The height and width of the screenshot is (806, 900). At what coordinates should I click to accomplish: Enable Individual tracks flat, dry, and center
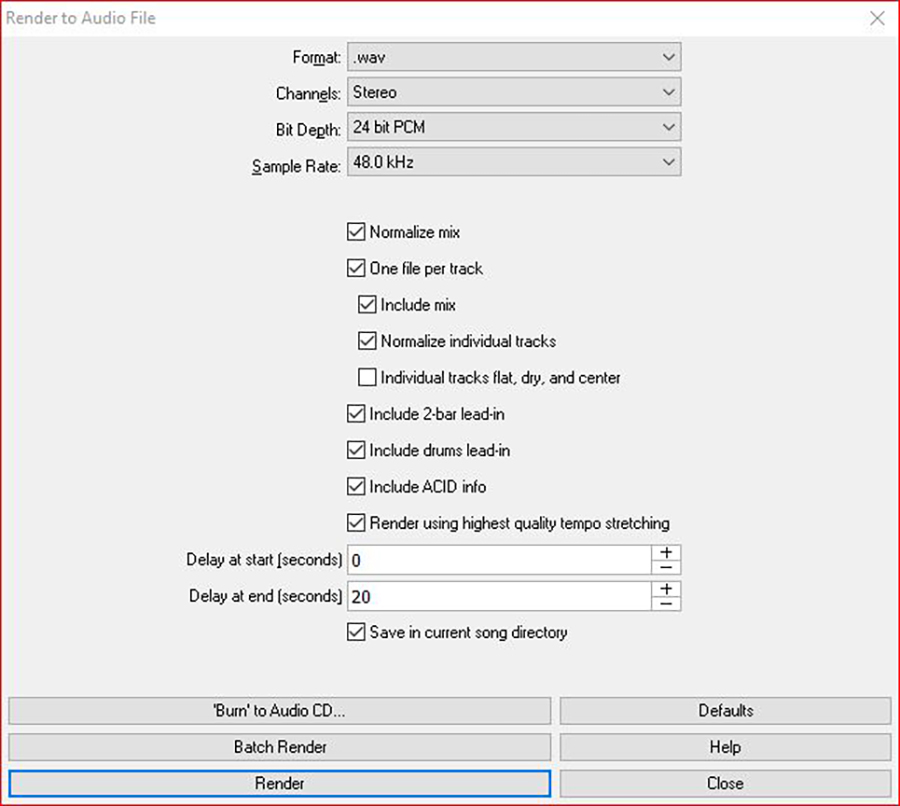[367, 378]
